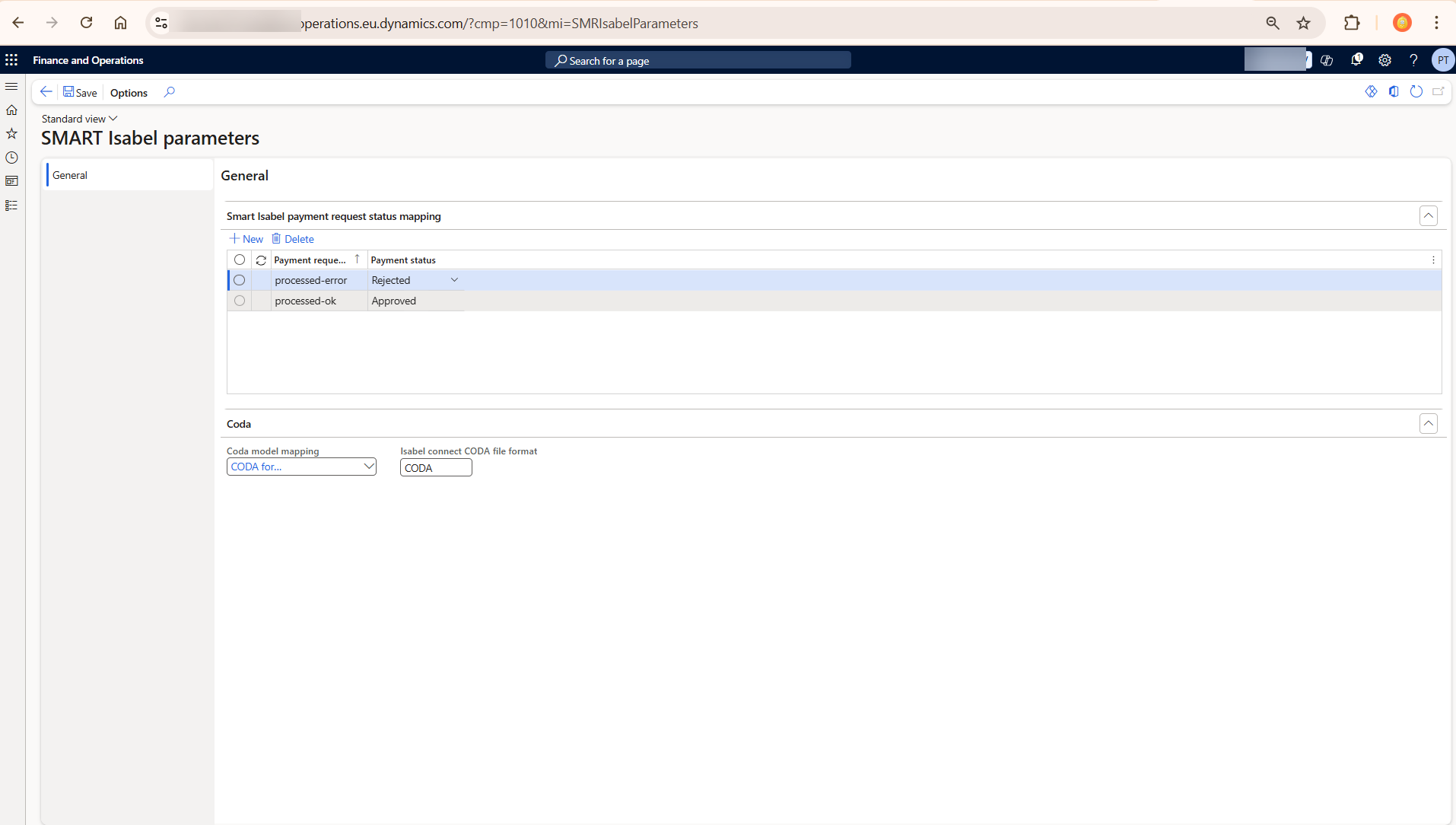Screen dimensions: 1456x825
Task: Bookmark this page with star icon
Action: [1303, 23]
